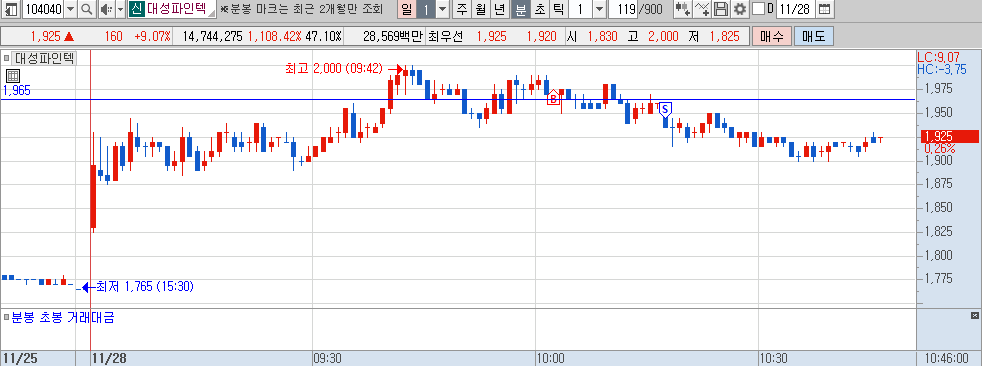
Task: Click the grid table icon below the chart legend
Action: click(13, 76)
